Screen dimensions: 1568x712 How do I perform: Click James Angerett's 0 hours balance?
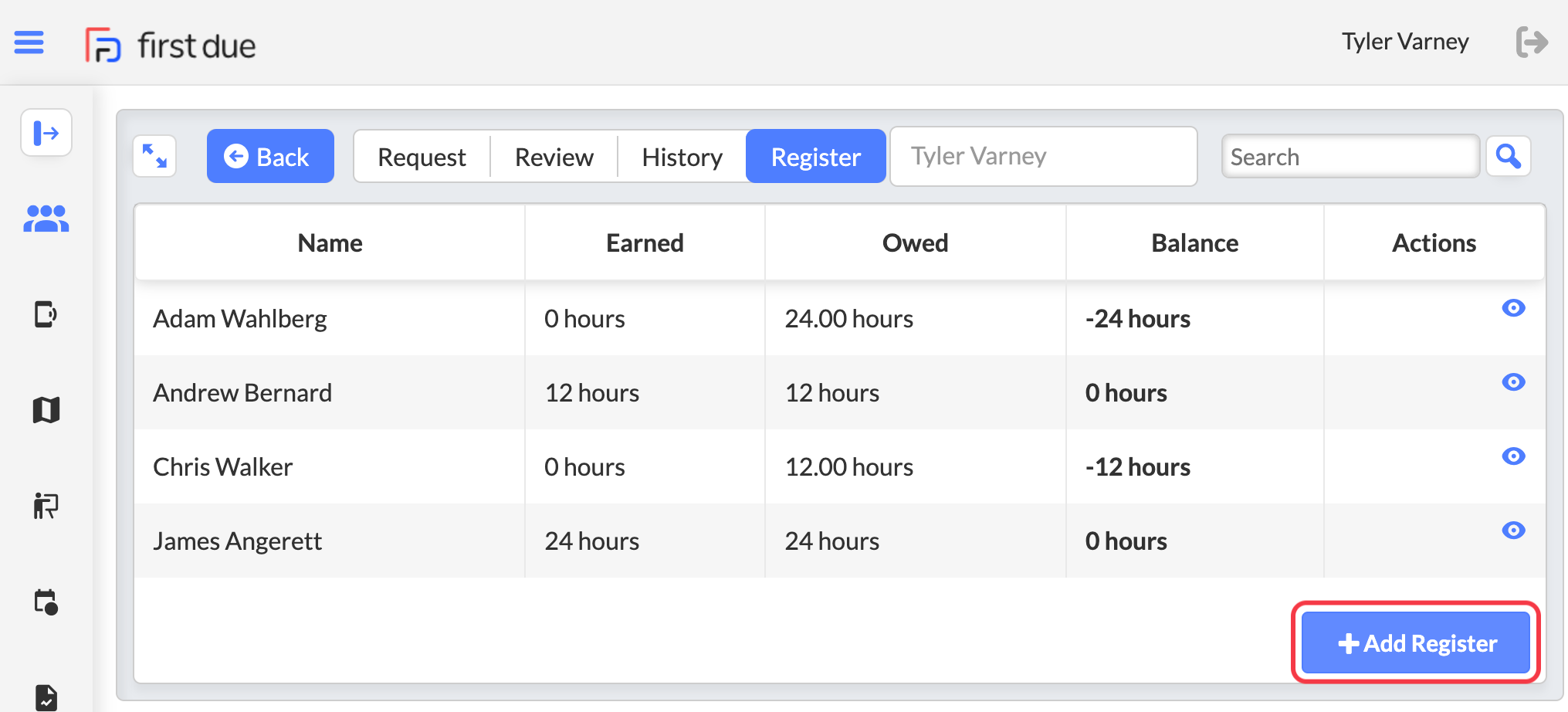[1126, 541]
